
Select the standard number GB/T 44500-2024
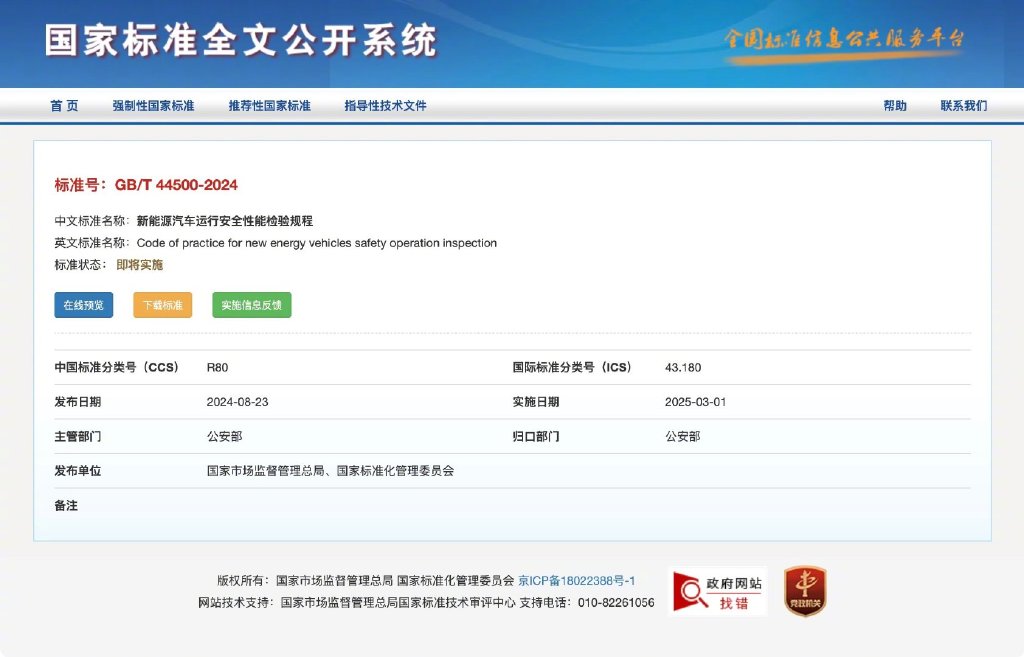[x=176, y=185]
